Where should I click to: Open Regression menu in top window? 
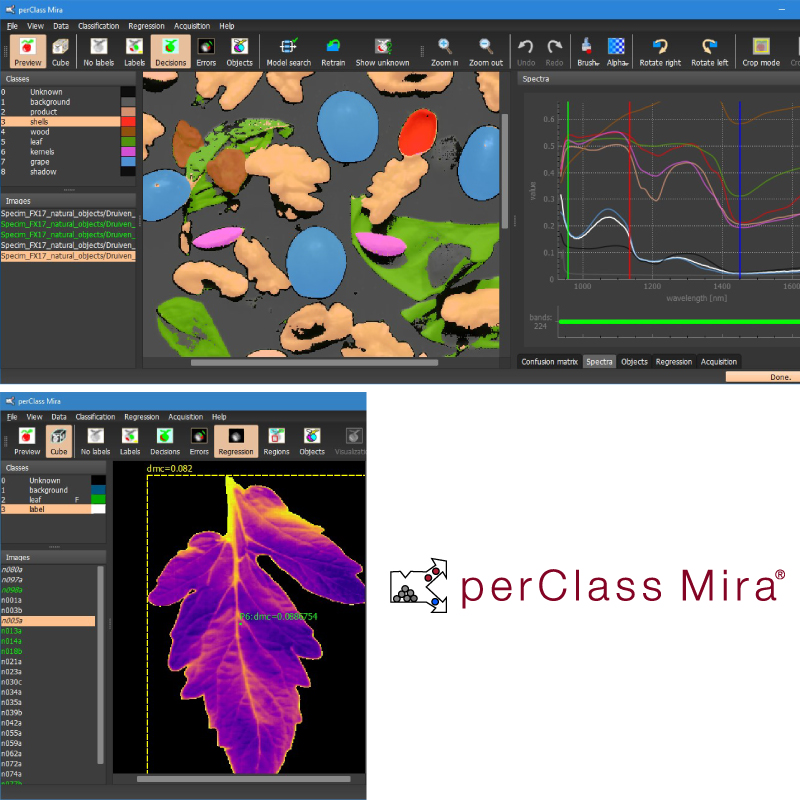[146, 26]
